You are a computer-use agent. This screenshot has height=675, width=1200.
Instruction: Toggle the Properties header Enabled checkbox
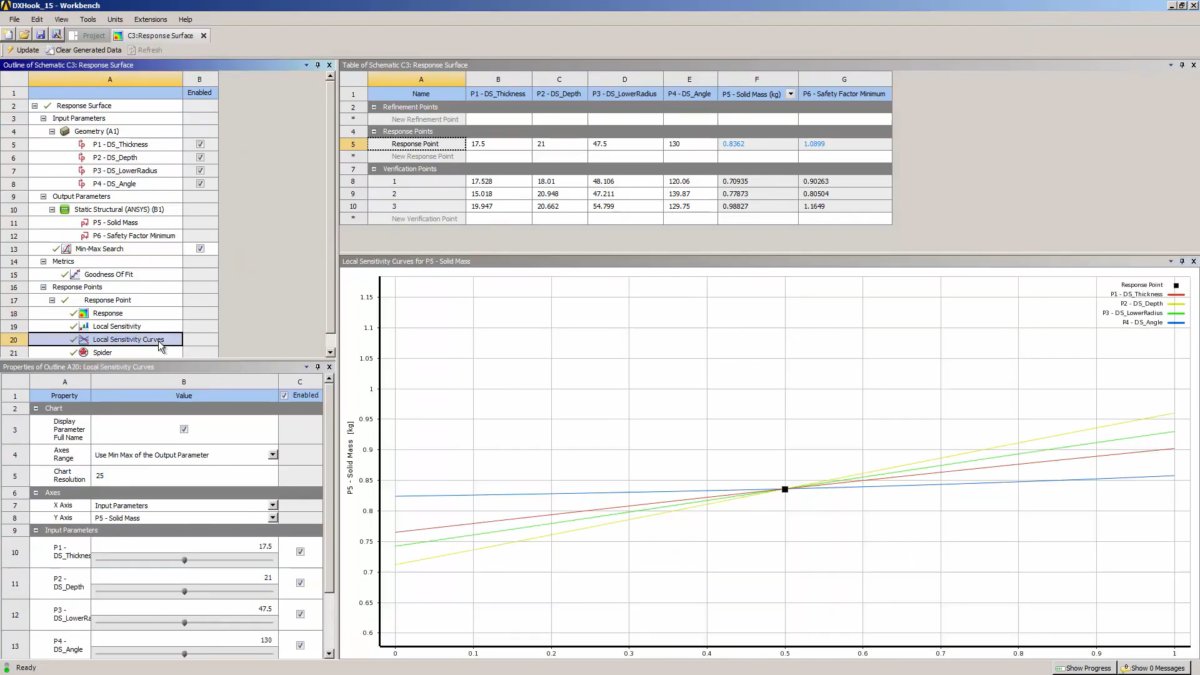pos(285,395)
